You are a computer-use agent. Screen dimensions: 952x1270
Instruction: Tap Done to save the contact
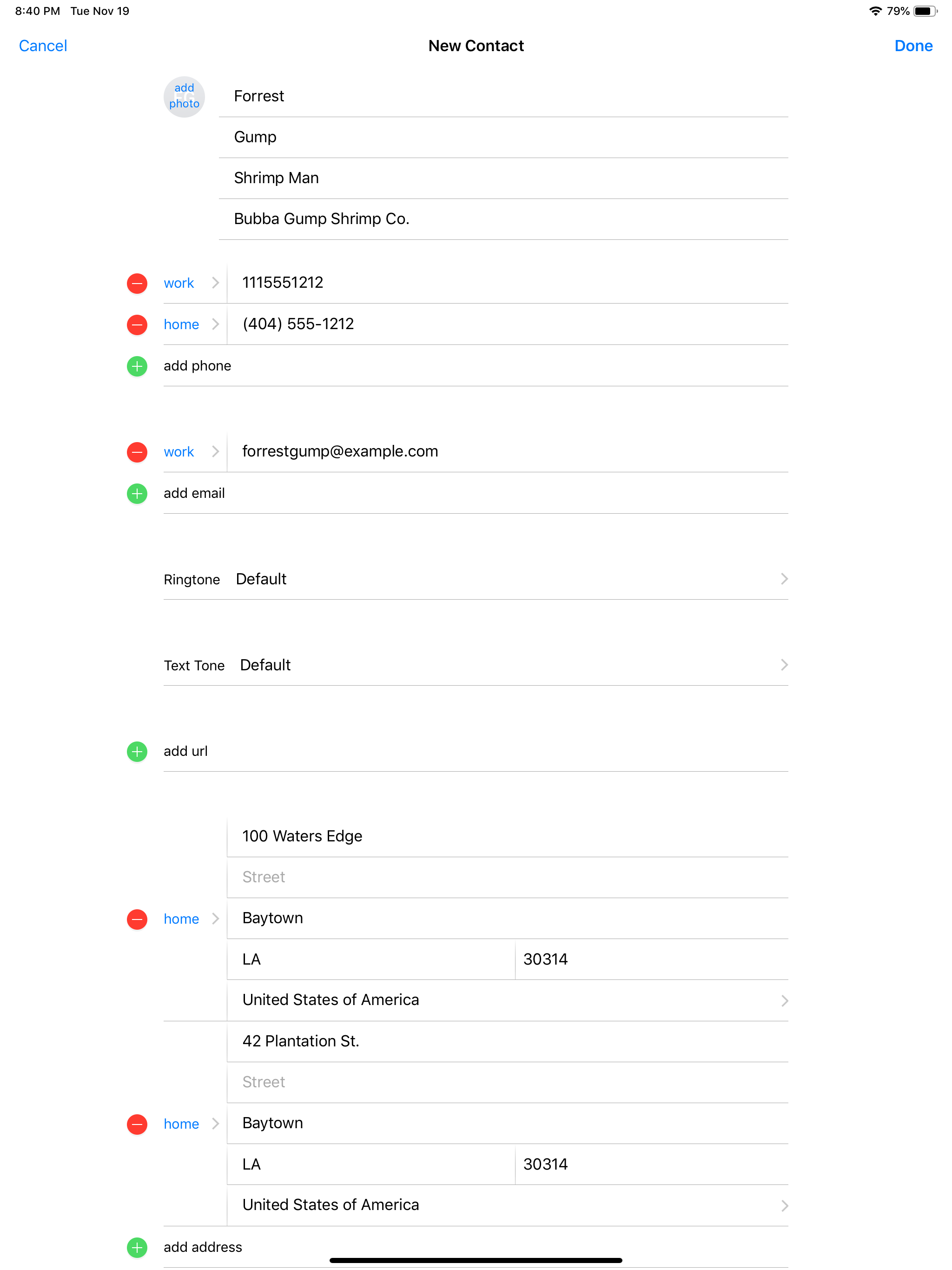pyautogui.click(x=913, y=46)
